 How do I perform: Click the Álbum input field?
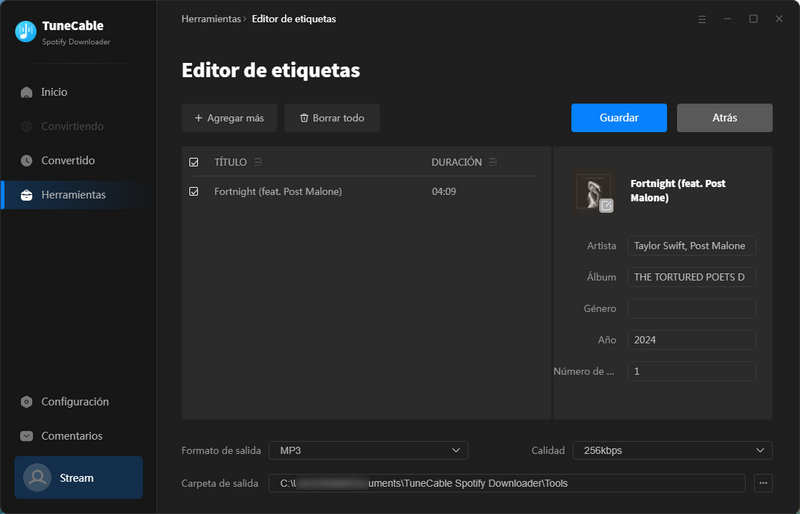click(x=691, y=277)
